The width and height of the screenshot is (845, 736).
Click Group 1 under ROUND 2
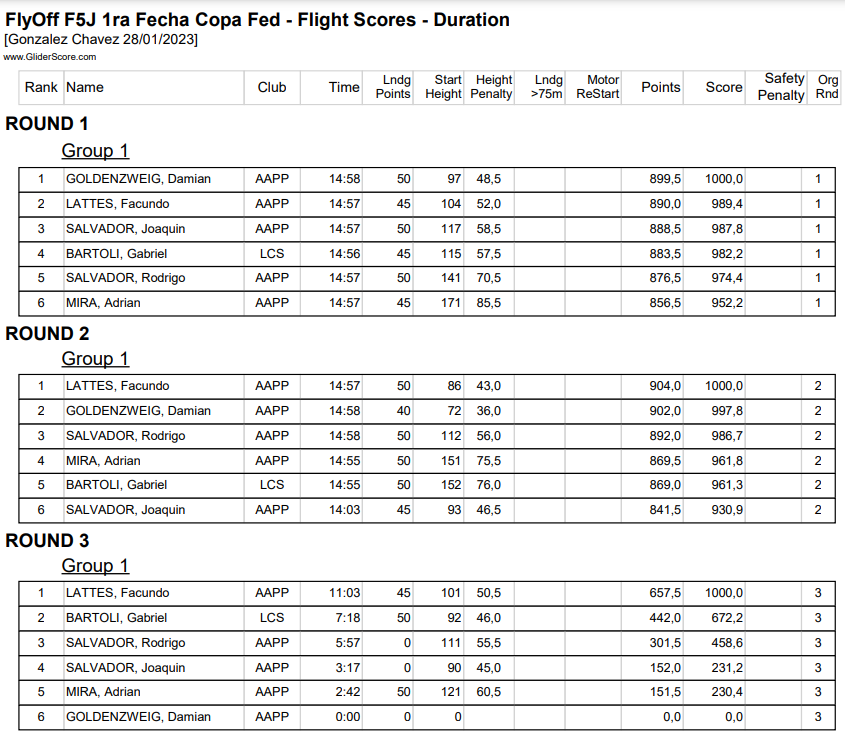(95, 359)
